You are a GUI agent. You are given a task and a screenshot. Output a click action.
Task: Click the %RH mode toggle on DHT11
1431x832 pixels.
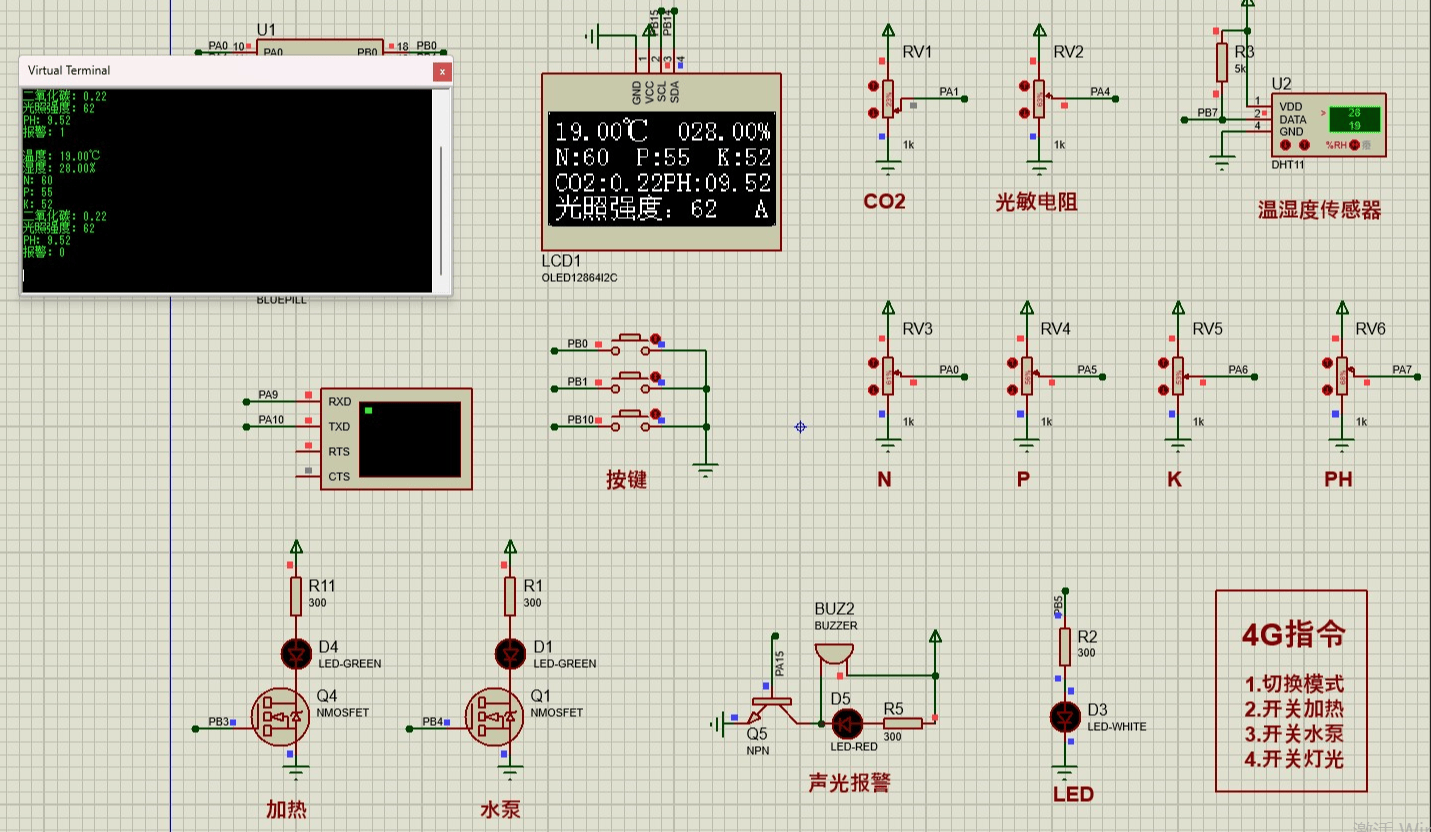click(x=1355, y=145)
